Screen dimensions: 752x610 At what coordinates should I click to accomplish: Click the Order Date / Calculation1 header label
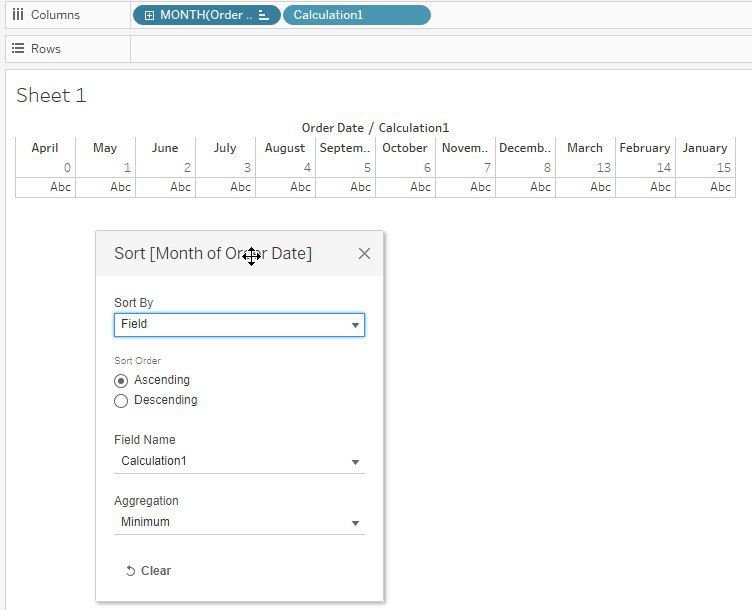pyautogui.click(x=375, y=128)
